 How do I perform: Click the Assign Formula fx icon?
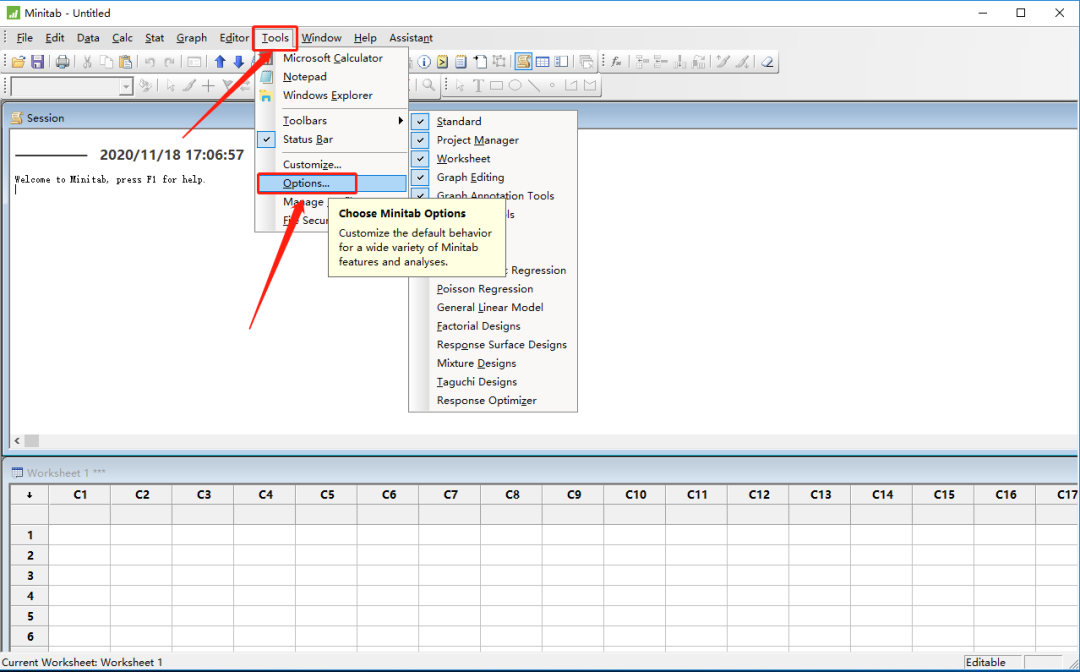tap(616, 62)
